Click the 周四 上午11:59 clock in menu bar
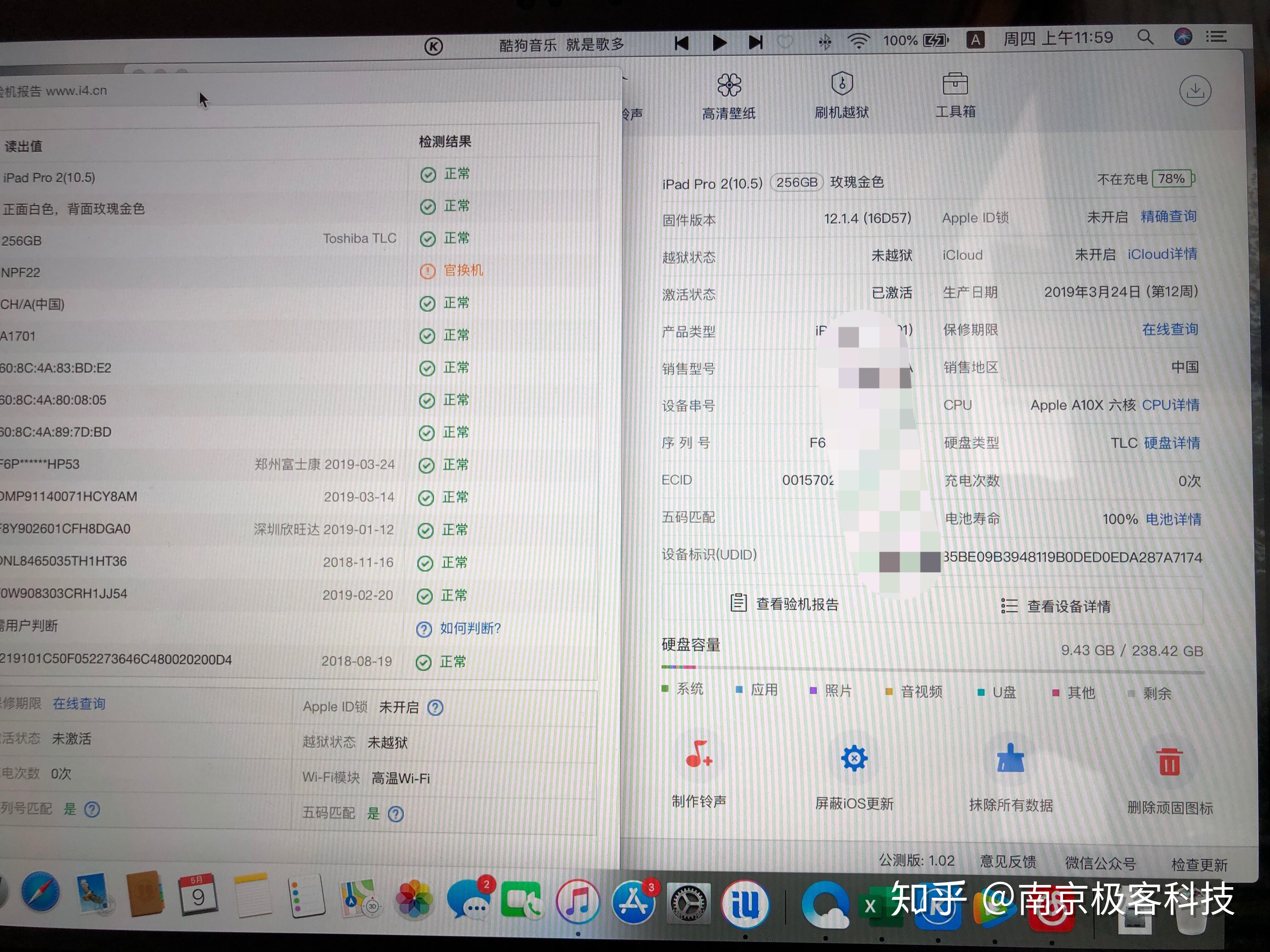The width and height of the screenshot is (1270, 952). point(1058,38)
